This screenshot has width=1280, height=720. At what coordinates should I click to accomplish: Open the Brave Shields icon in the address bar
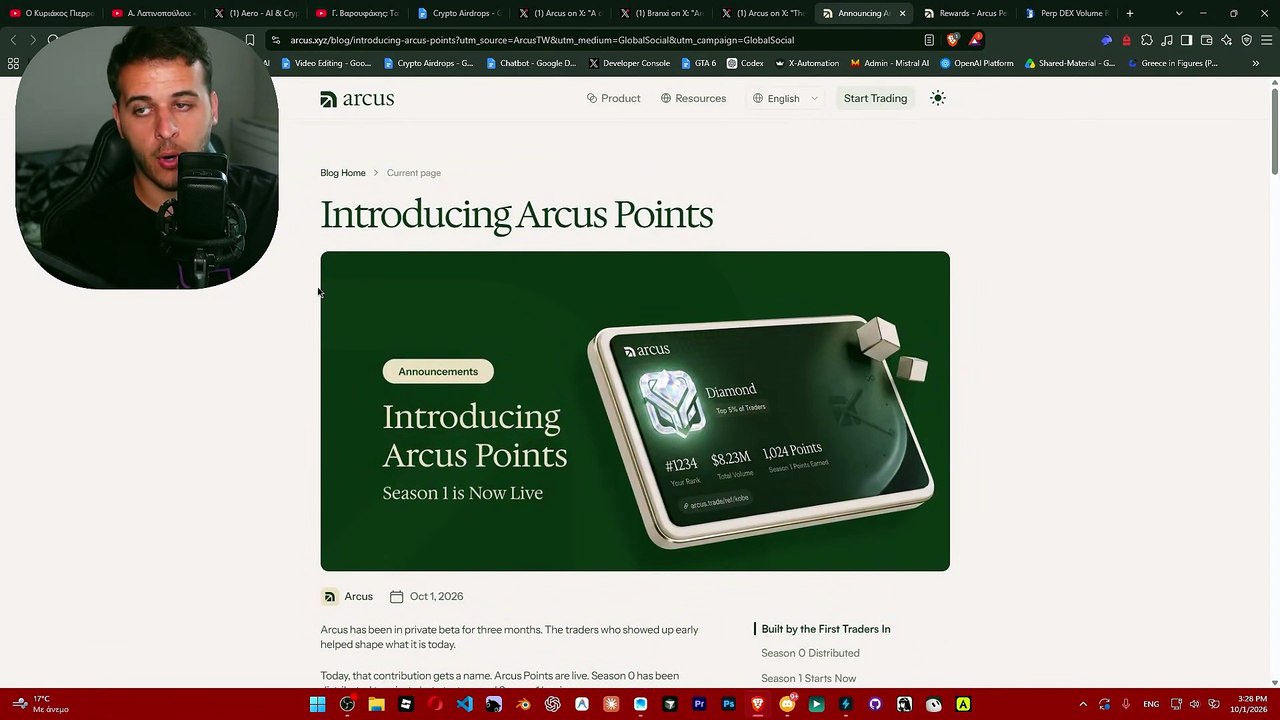tap(952, 40)
